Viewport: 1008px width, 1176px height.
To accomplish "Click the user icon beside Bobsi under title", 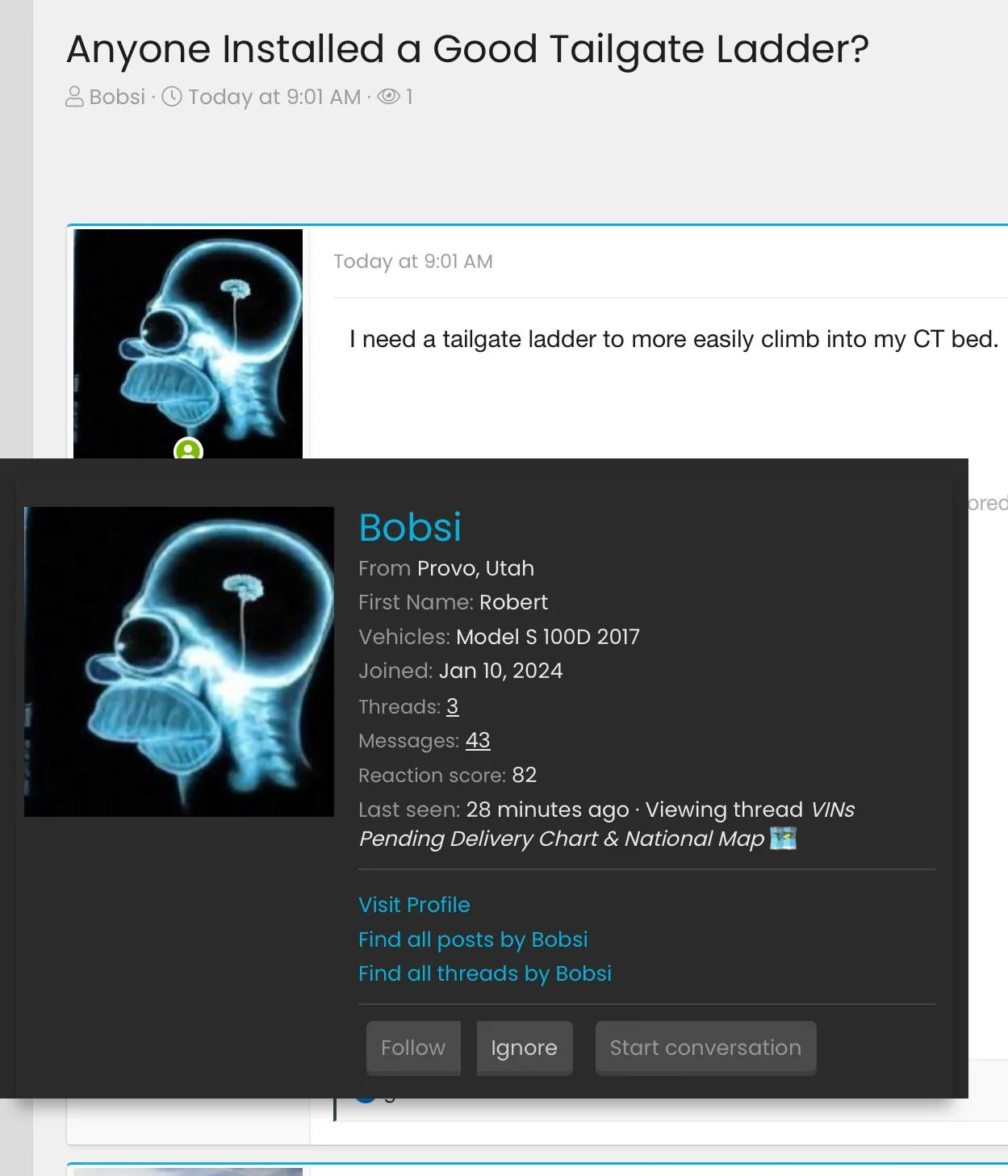I will 74,97.
